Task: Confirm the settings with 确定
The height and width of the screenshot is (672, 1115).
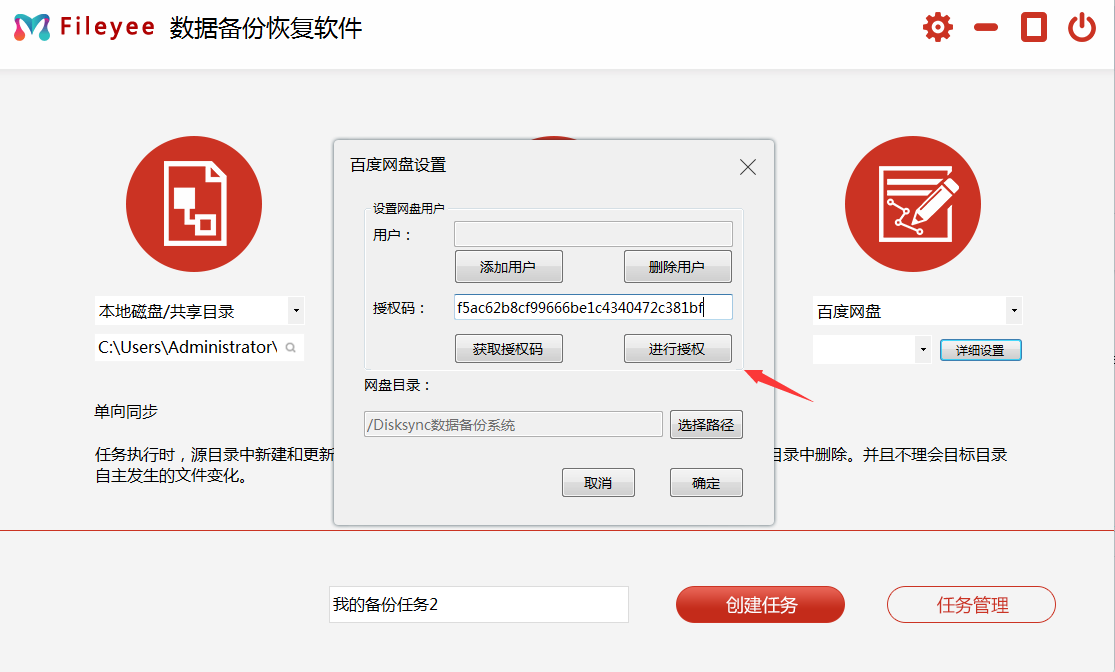Action: tap(706, 482)
